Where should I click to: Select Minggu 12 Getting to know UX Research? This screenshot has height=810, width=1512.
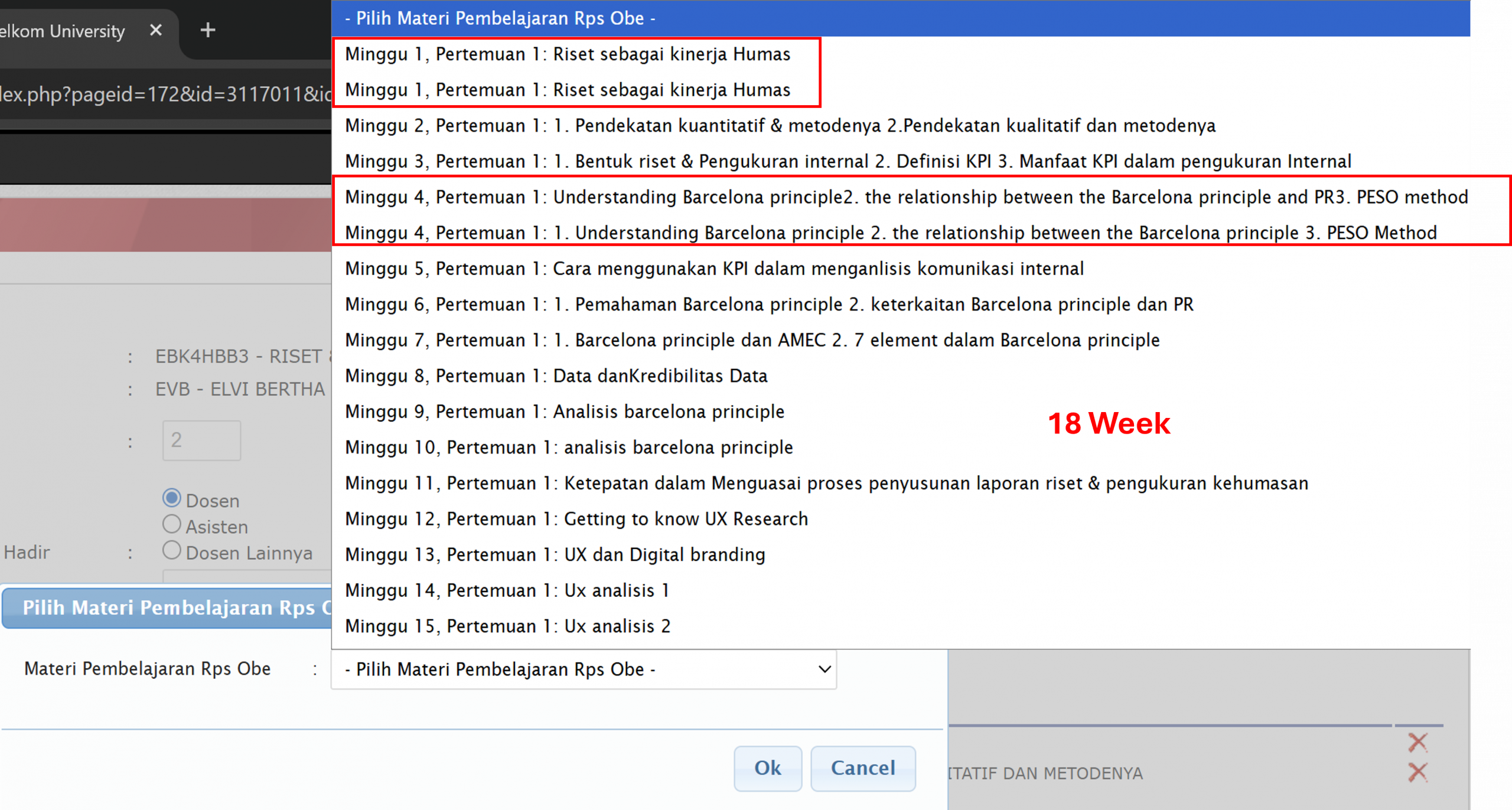click(x=901, y=519)
